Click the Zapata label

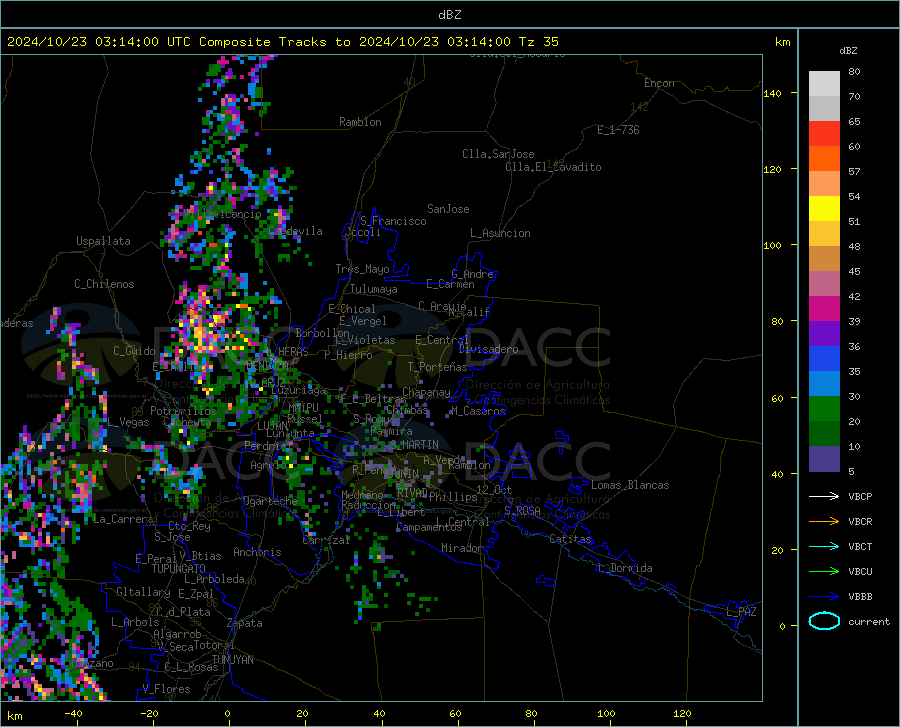pyautogui.click(x=245, y=623)
